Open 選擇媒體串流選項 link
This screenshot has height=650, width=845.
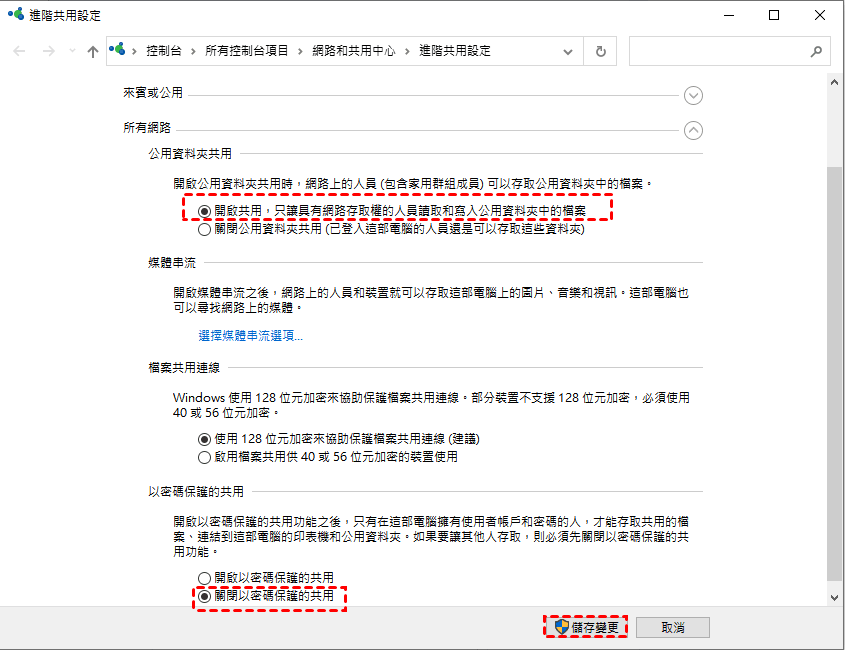[250, 336]
